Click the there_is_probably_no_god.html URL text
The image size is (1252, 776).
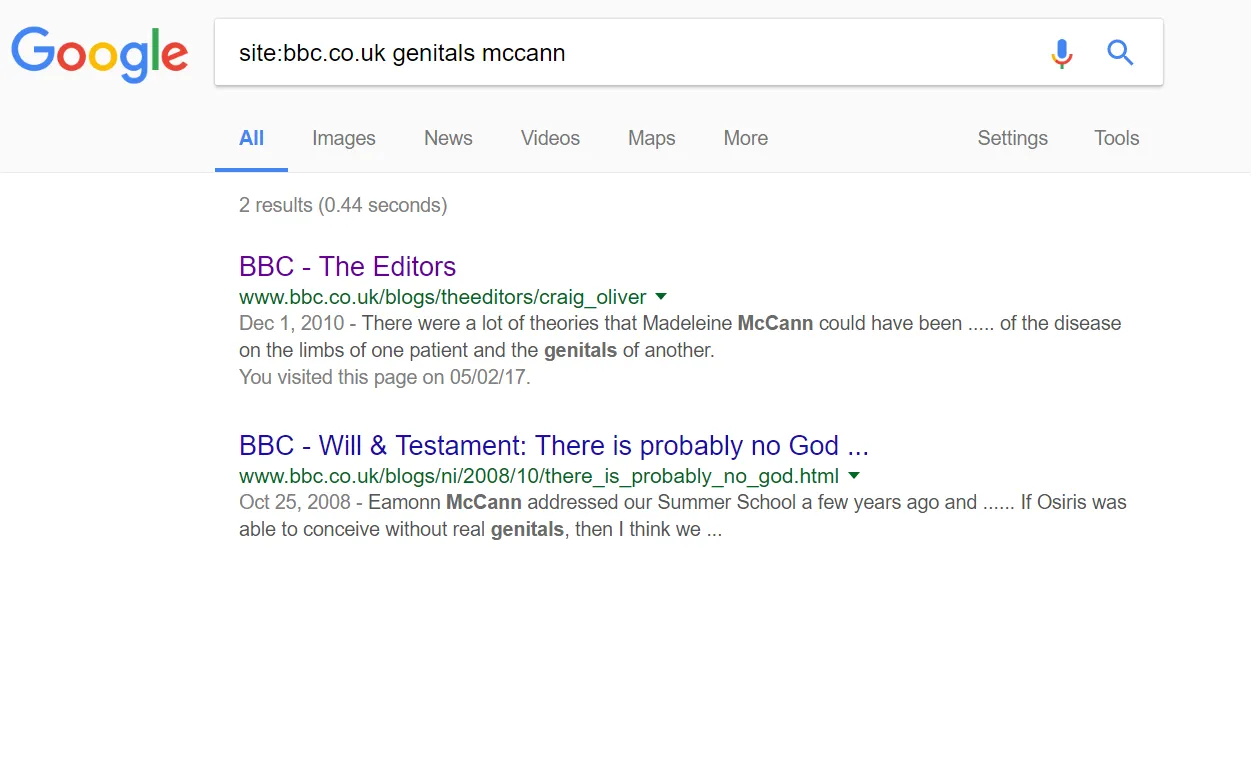(539, 476)
